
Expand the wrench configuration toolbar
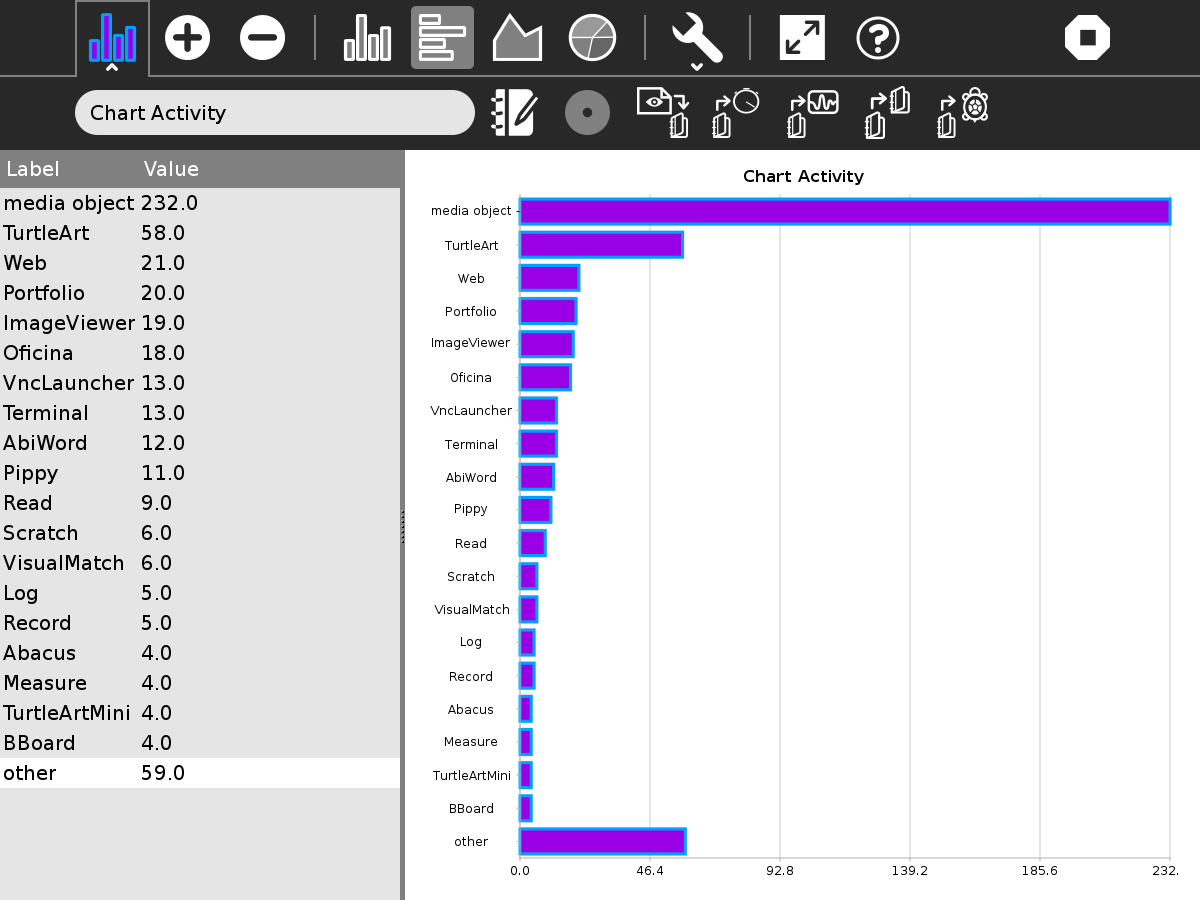pyautogui.click(x=697, y=40)
